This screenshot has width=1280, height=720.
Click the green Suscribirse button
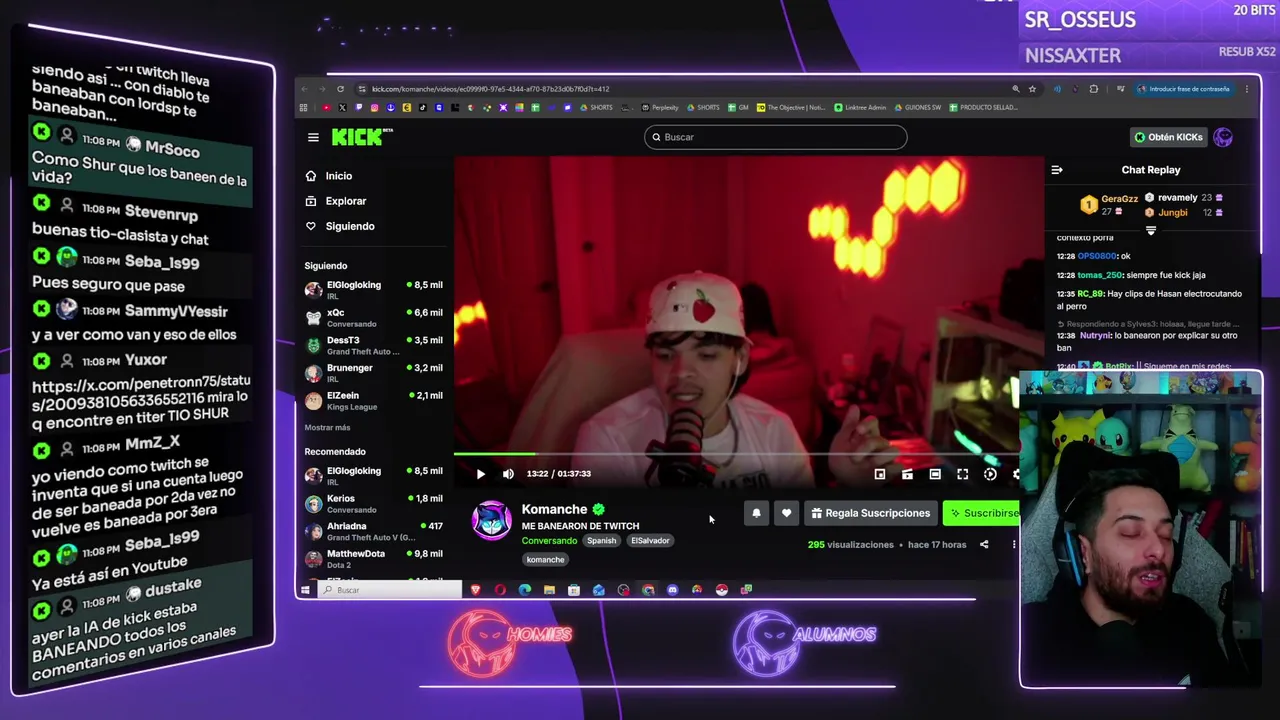pos(982,513)
